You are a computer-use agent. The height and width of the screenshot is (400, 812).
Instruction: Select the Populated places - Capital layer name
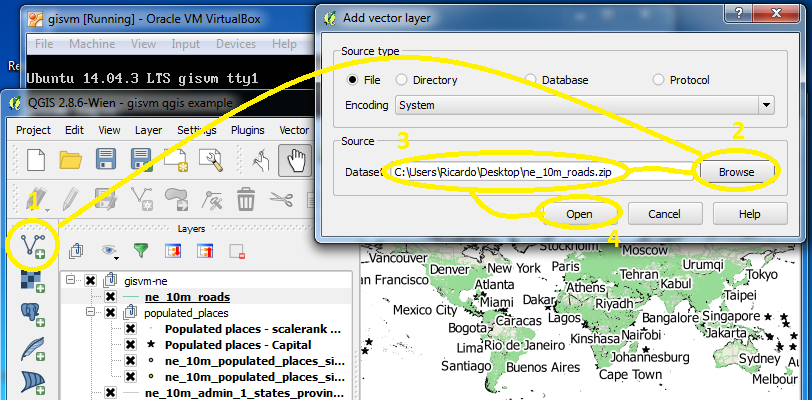tap(238, 345)
